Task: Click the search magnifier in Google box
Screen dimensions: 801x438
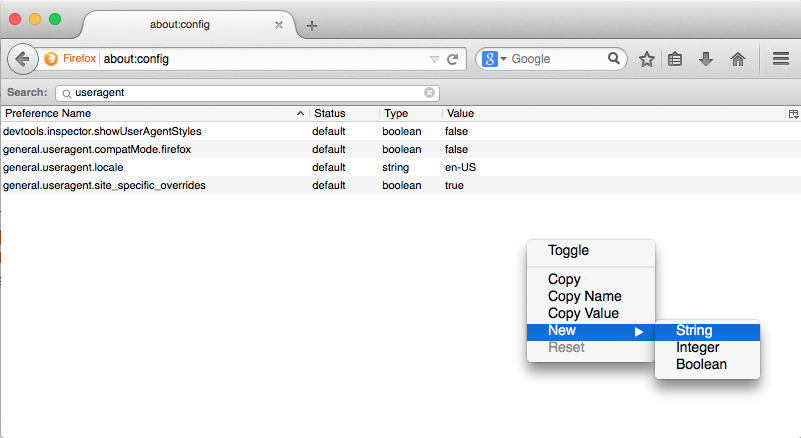Action: (x=615, y=59)
